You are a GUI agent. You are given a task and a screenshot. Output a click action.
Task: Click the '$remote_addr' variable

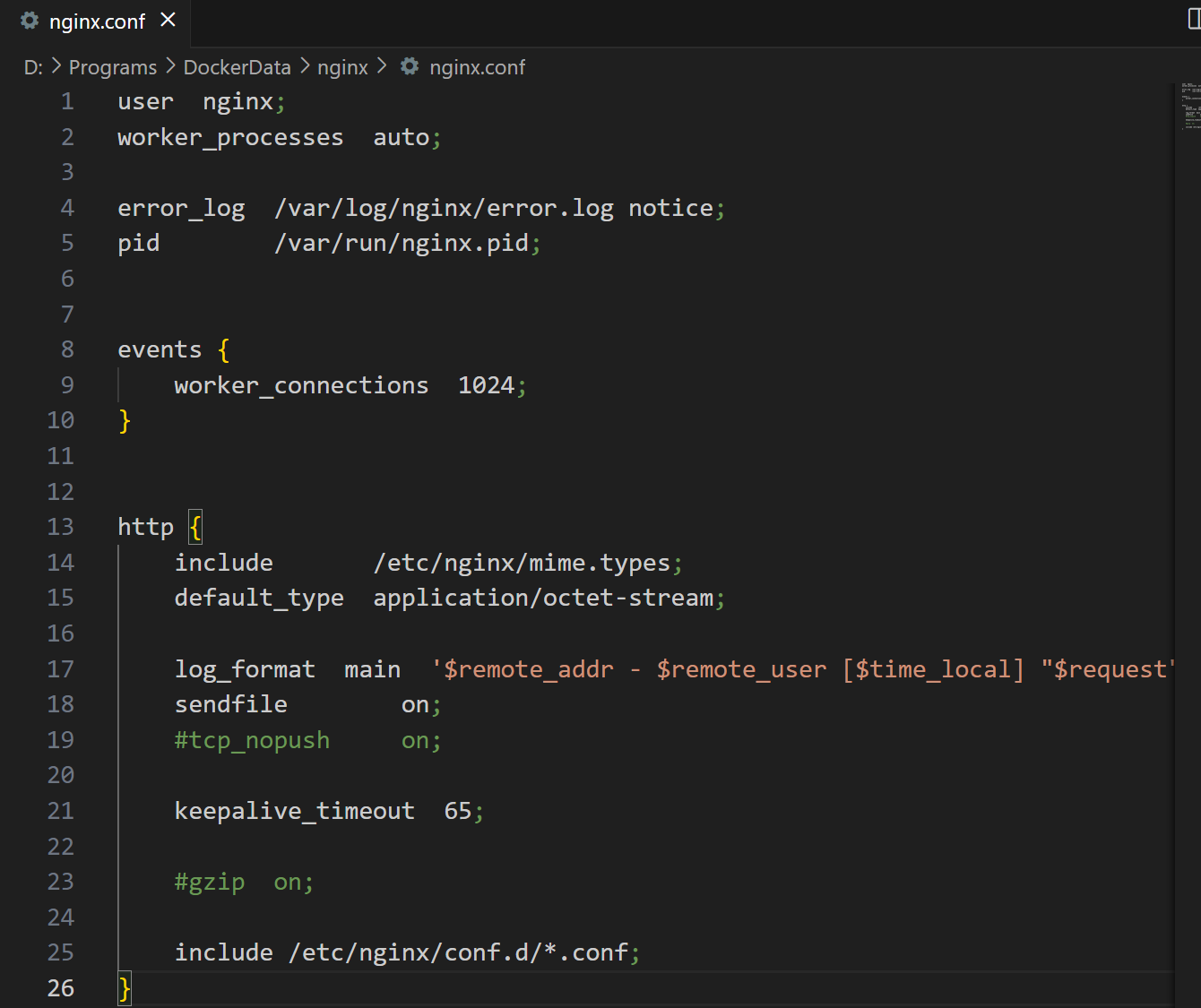coord(529,670)
